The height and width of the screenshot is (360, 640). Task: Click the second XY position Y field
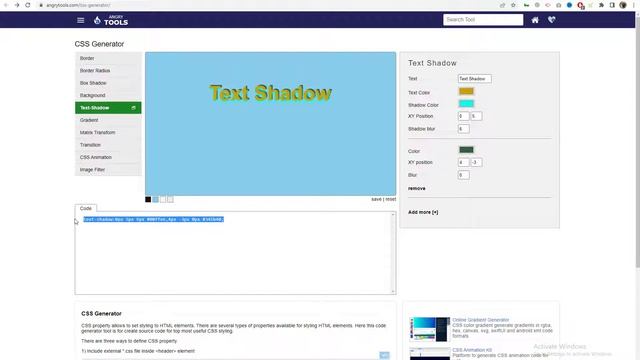click(476, 162)
